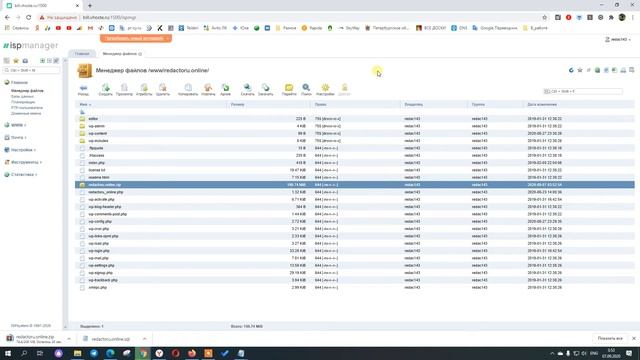Screen dimensions: 640x360
Task: Click the Скачать download icon
Action: pyautogui.click(x=247, y=90)
